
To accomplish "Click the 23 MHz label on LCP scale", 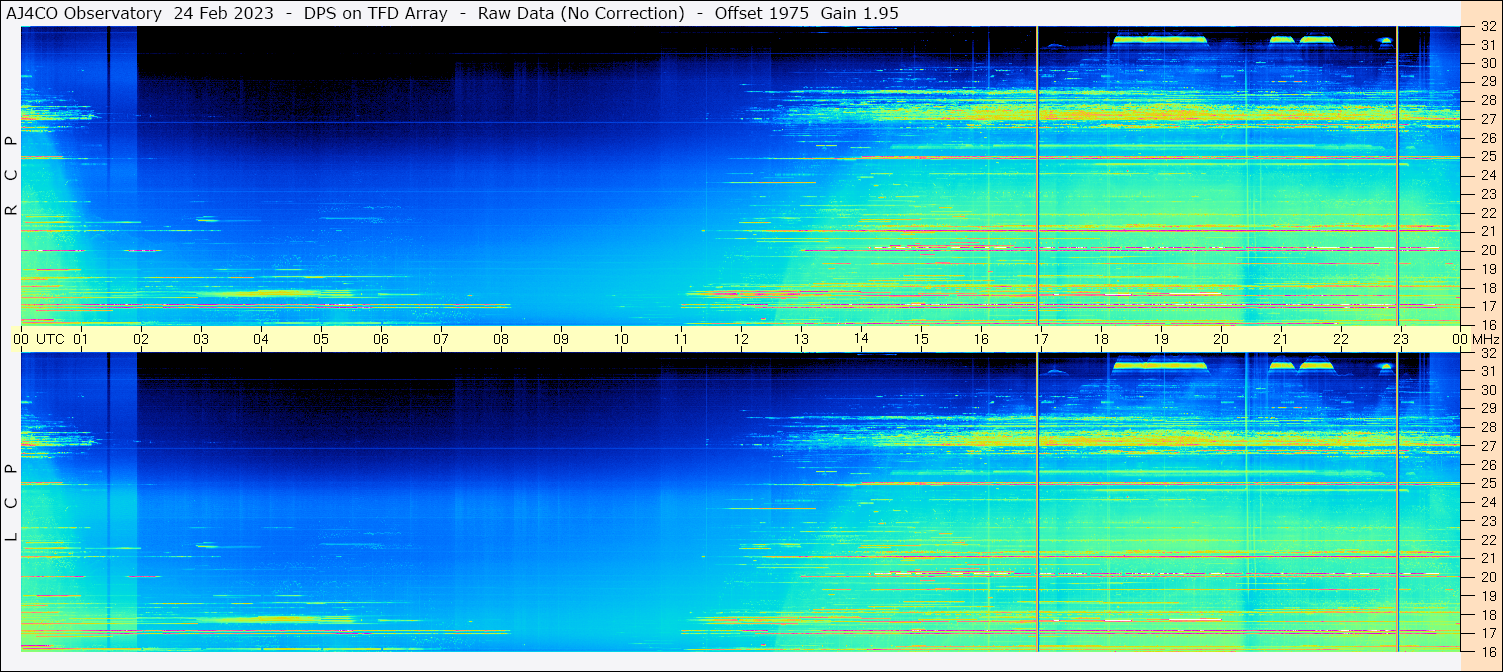I will [x=1488, y=521].
